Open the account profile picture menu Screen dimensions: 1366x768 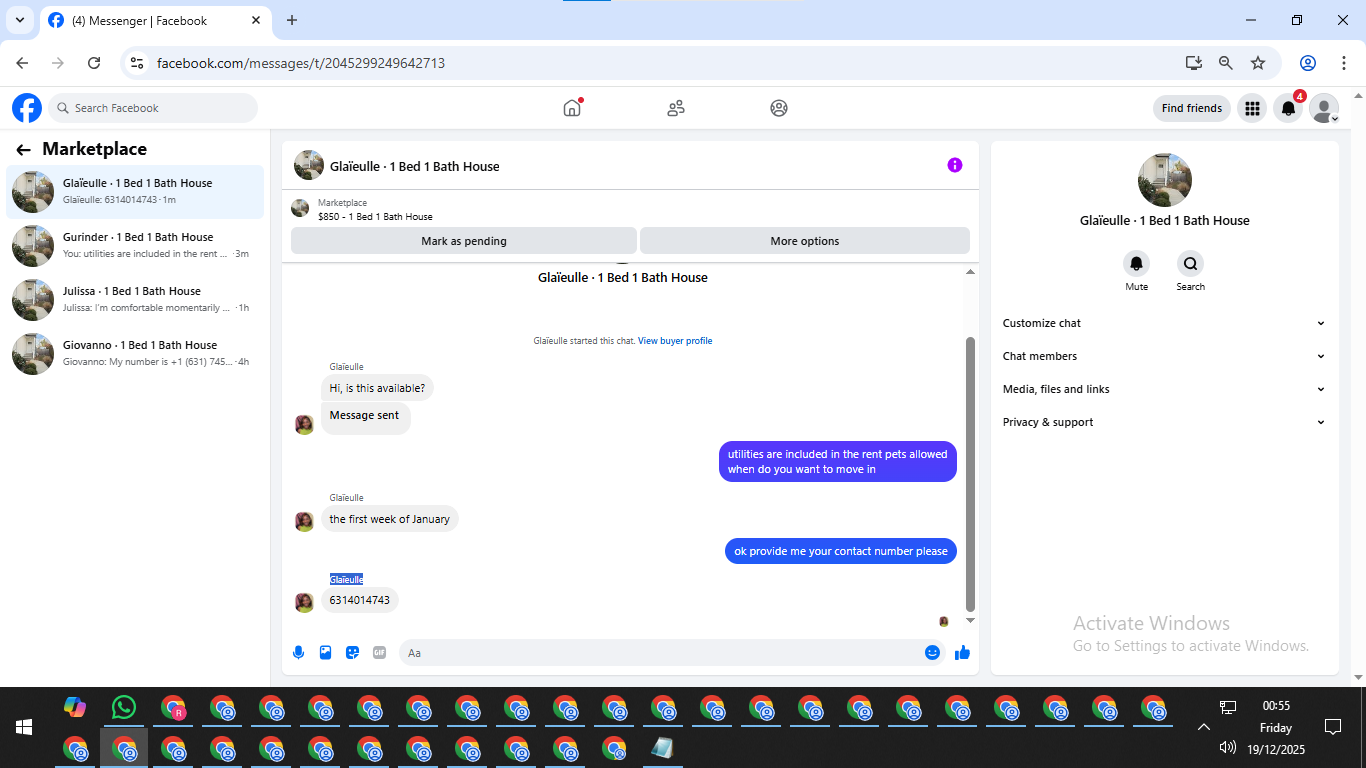(1324, 108)
